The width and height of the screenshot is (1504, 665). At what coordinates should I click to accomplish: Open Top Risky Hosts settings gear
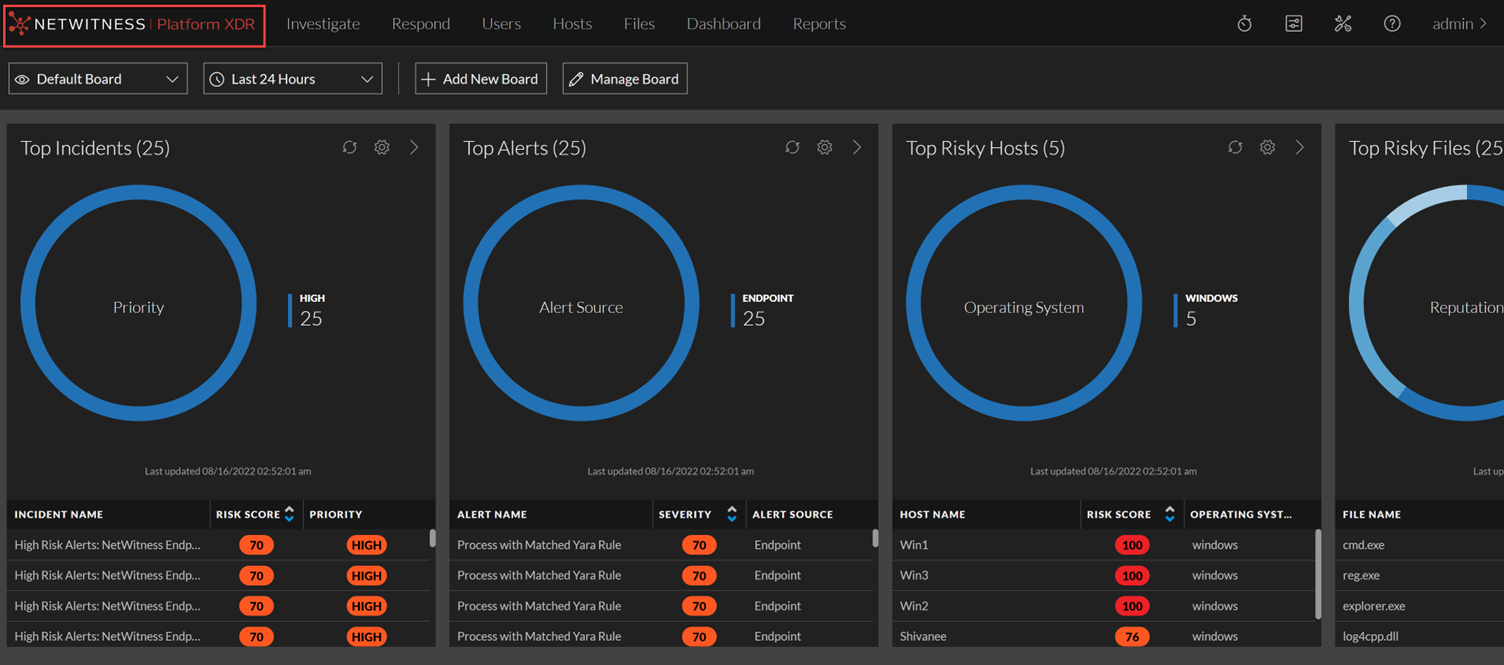click(x=1267, y=148)
